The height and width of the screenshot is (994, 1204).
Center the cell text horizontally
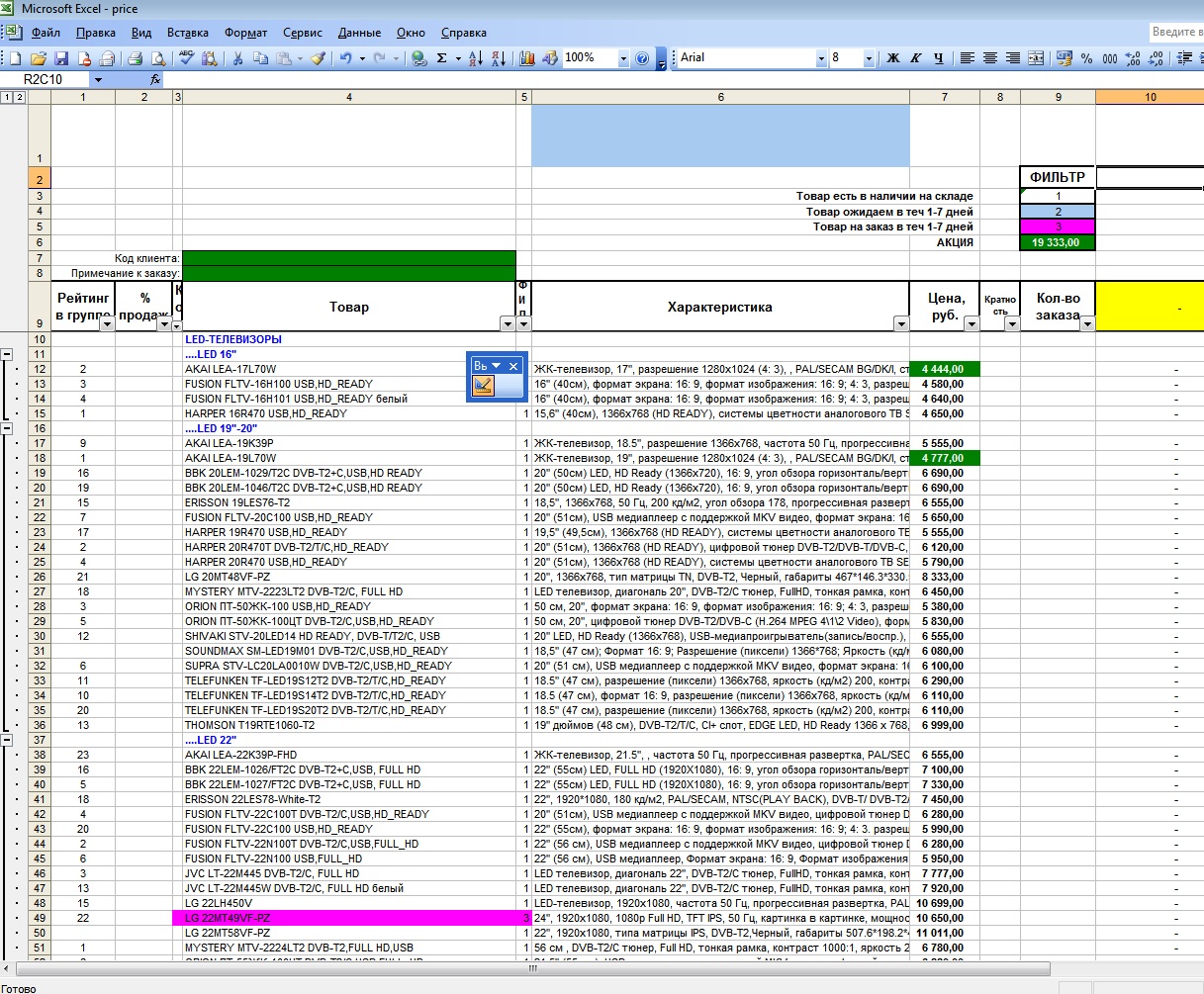[990, 58]
